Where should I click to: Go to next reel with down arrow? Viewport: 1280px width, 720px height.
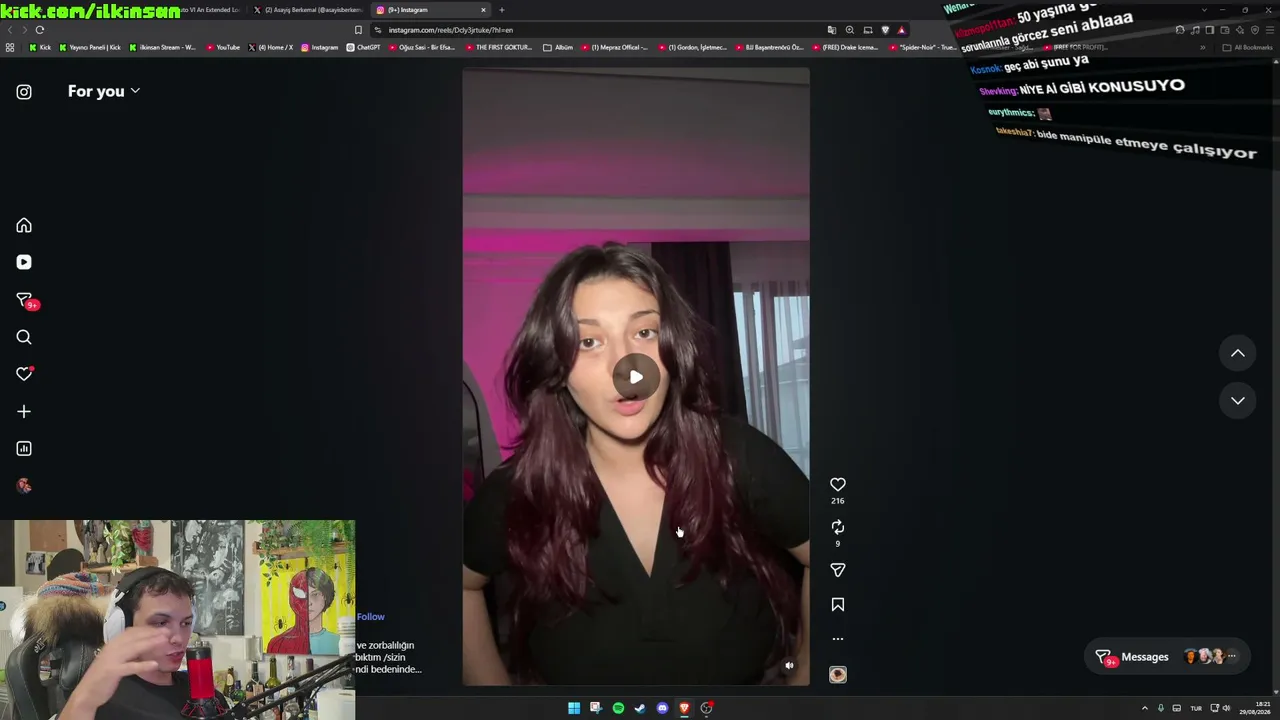[1238, 400]
